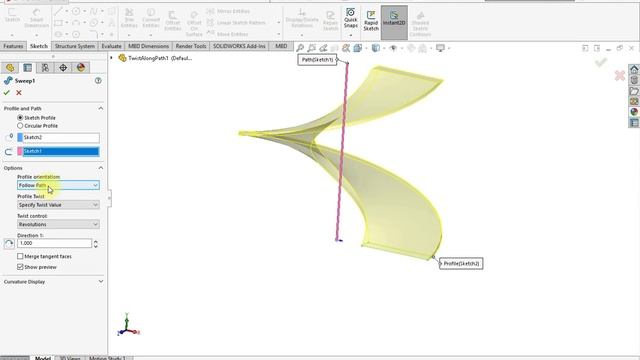Screen dimensions: 640x360
Task: Click the Quick Snaps tool
Action: coord(351,18)
